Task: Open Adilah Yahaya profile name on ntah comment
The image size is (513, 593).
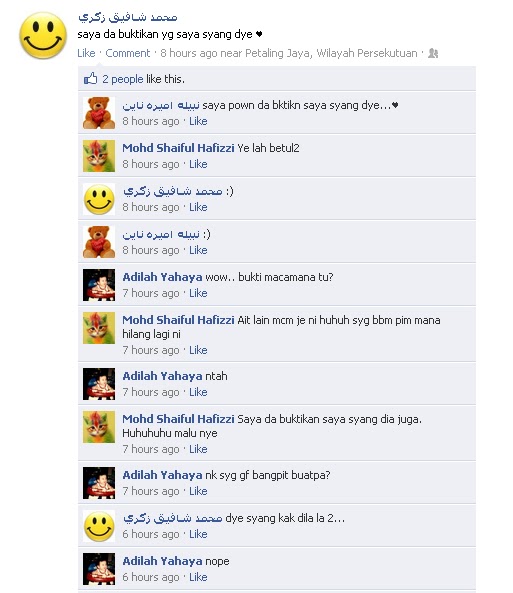Action: (x=162, y=376)
